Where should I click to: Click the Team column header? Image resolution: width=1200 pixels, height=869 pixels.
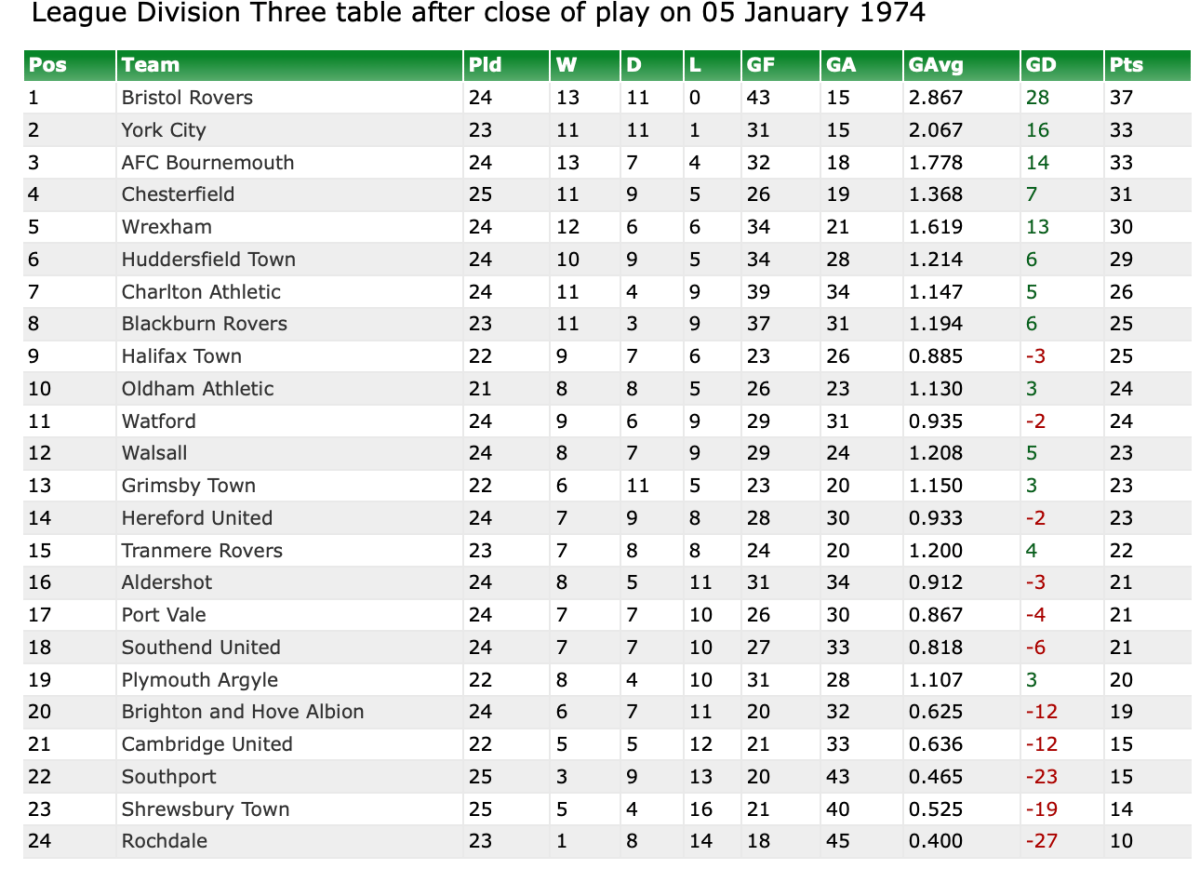click(150, 65)
